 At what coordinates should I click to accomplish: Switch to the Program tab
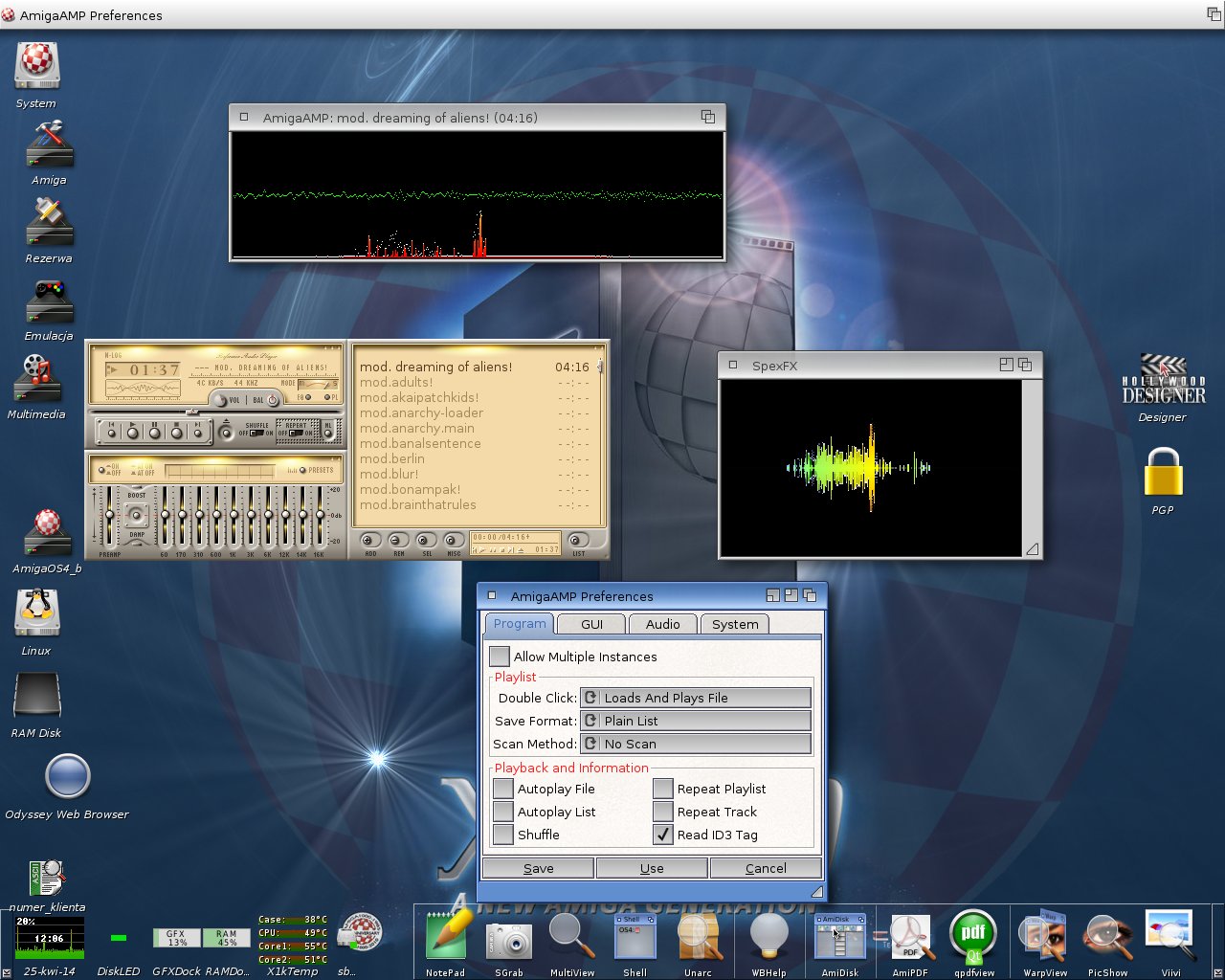520,624
